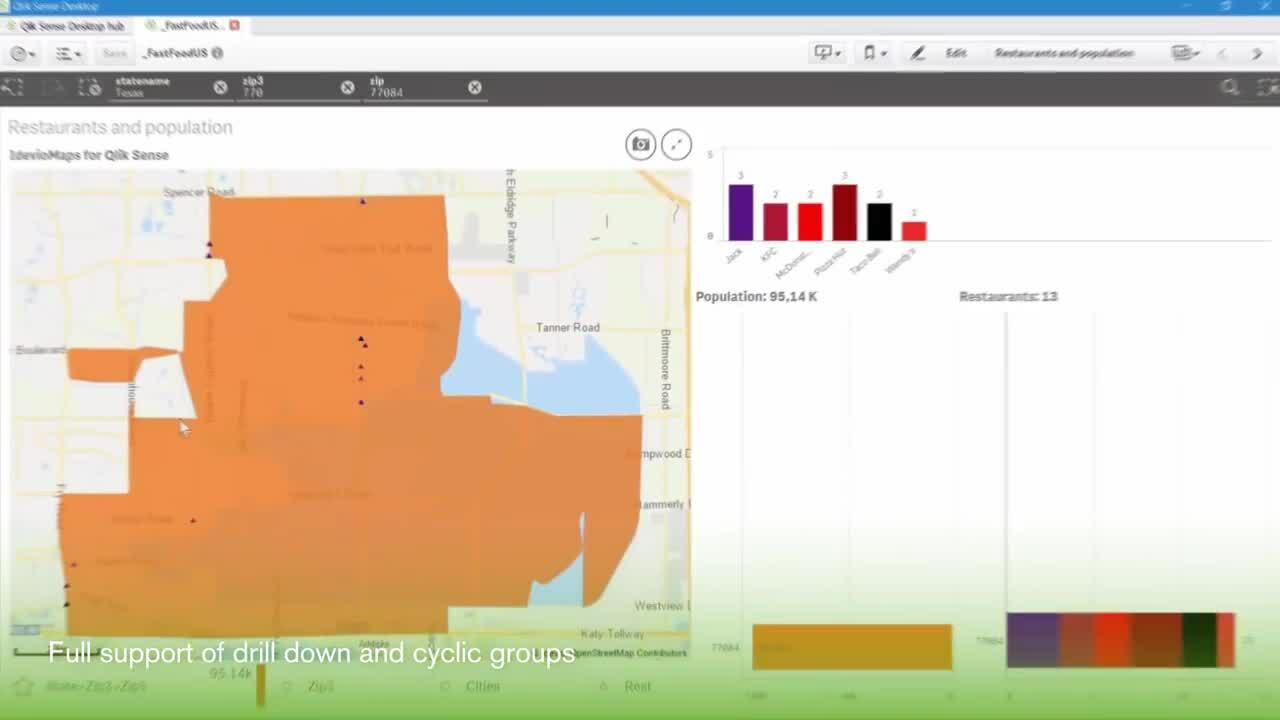Open the Restaurants and population sheet selector

(1064, 53)
